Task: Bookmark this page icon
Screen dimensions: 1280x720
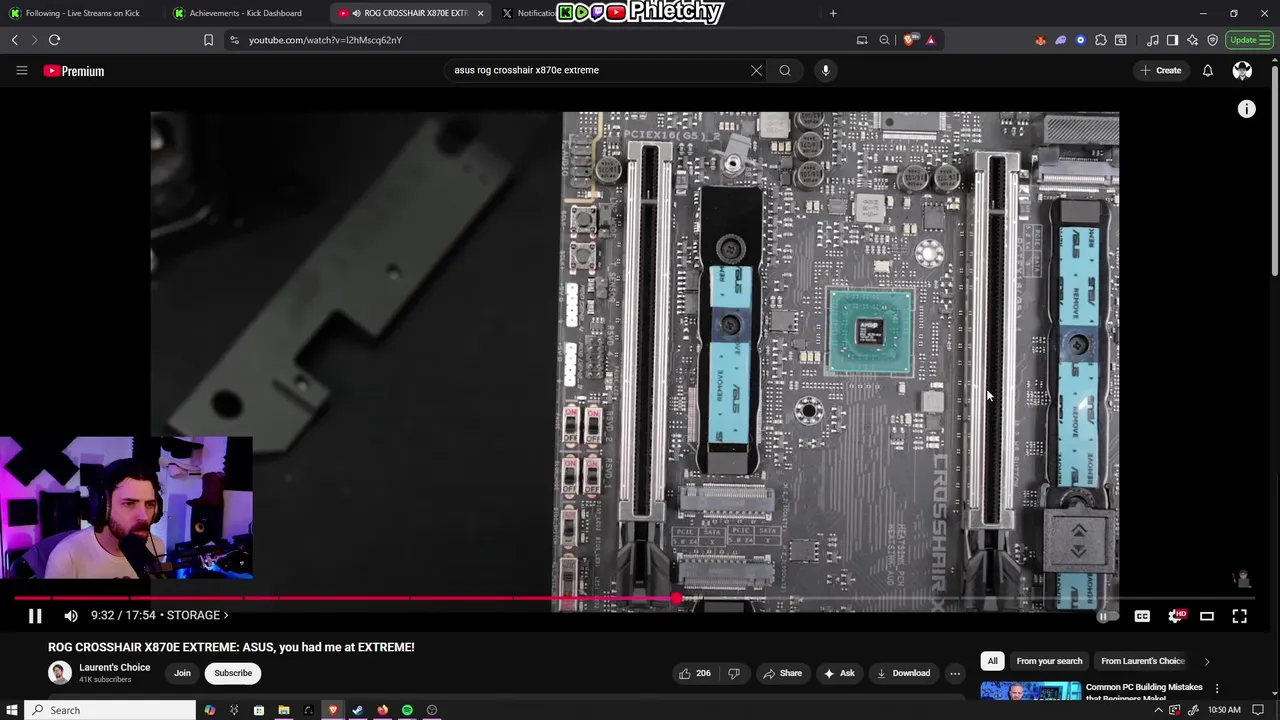Action: 208,40
